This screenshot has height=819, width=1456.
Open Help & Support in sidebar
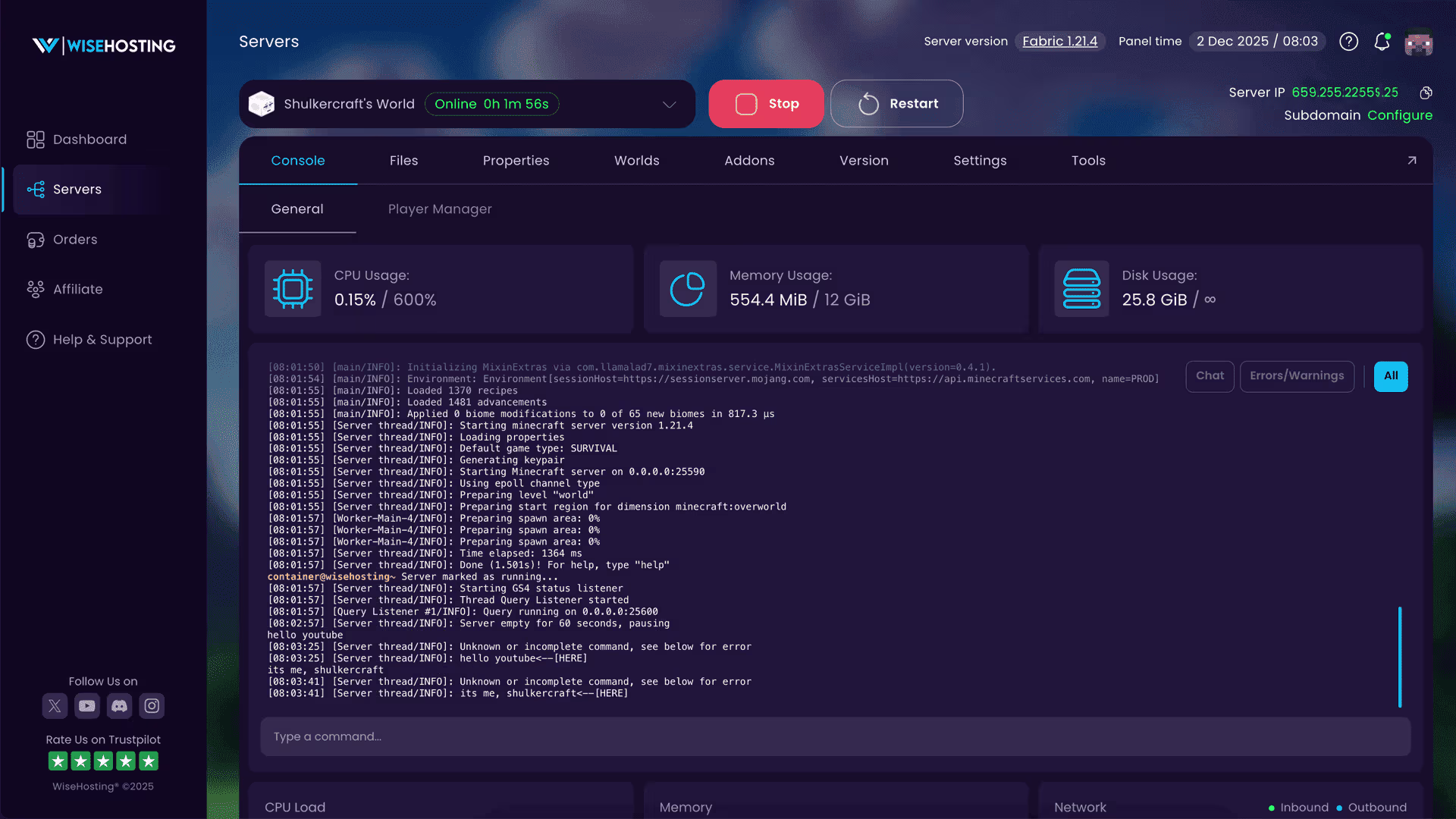pyautogui.click(x=89, y=340)
